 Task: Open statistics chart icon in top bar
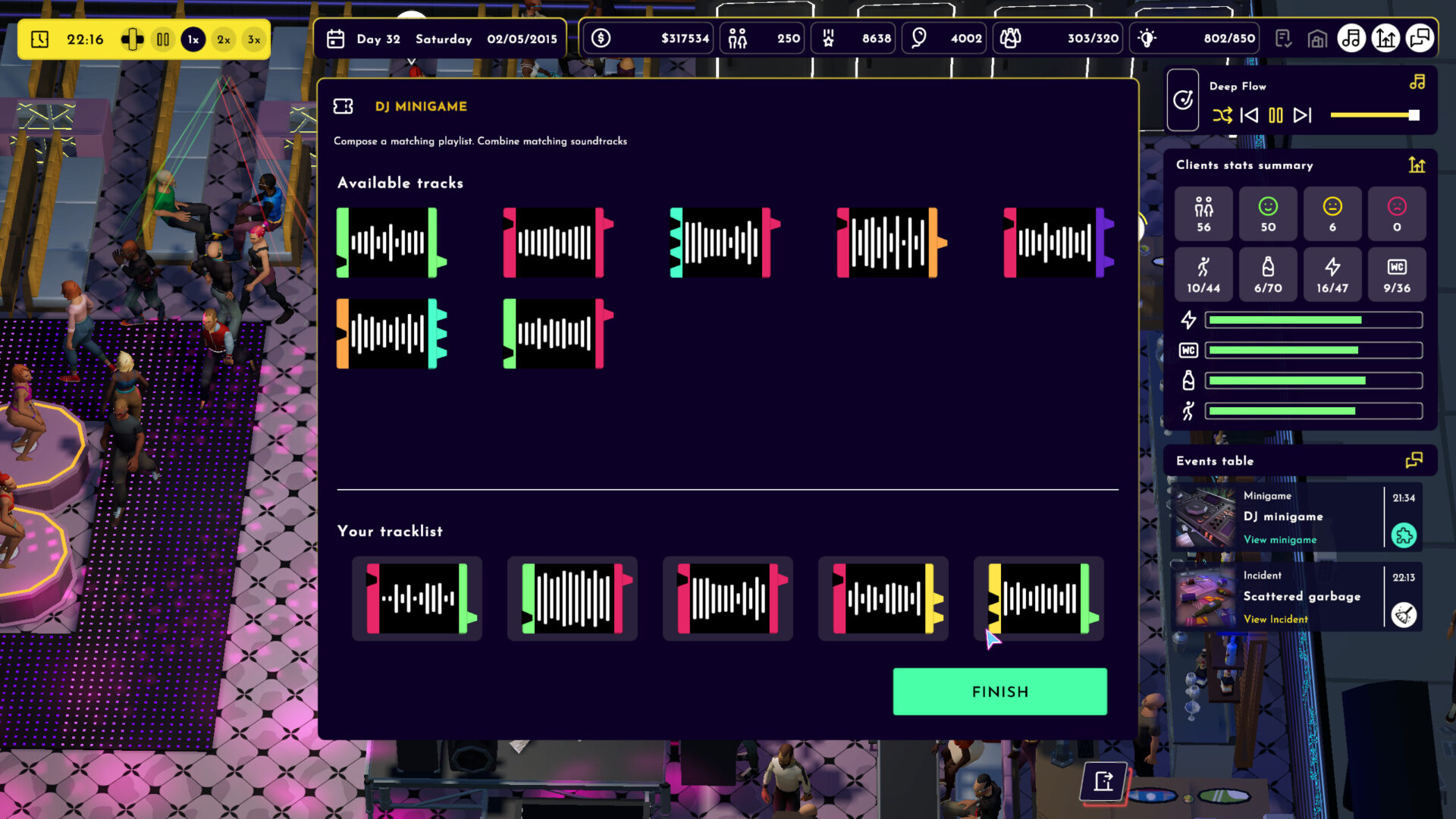tap(1385, 39)
